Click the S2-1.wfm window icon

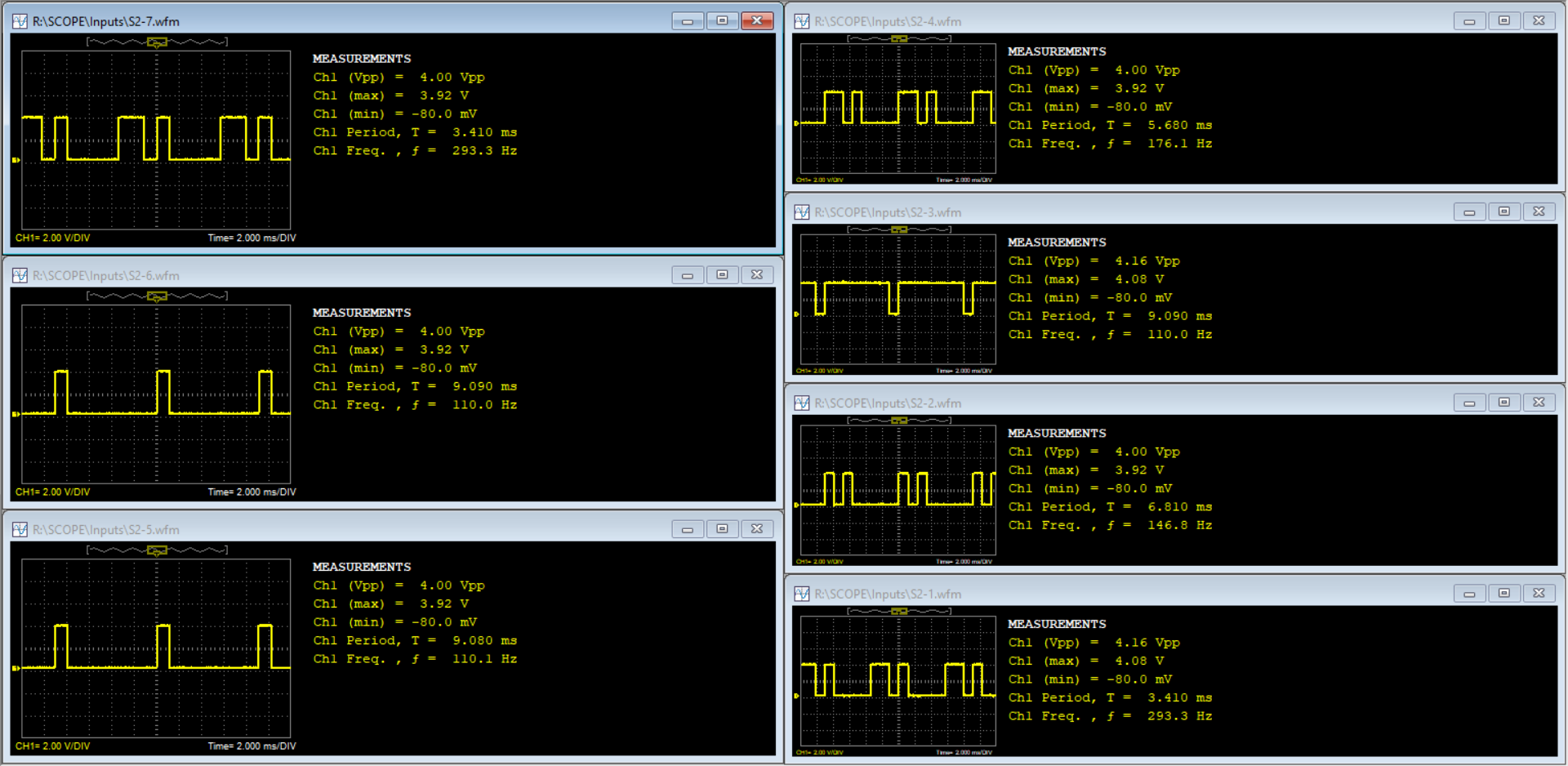(802, 594)
